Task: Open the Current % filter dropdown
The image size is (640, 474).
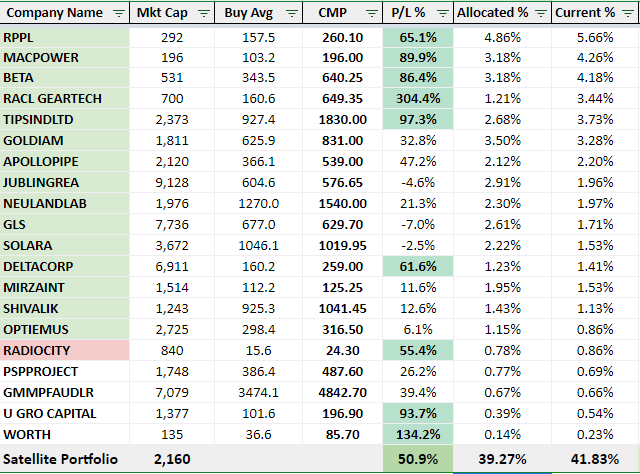Action: coord(627,13)
